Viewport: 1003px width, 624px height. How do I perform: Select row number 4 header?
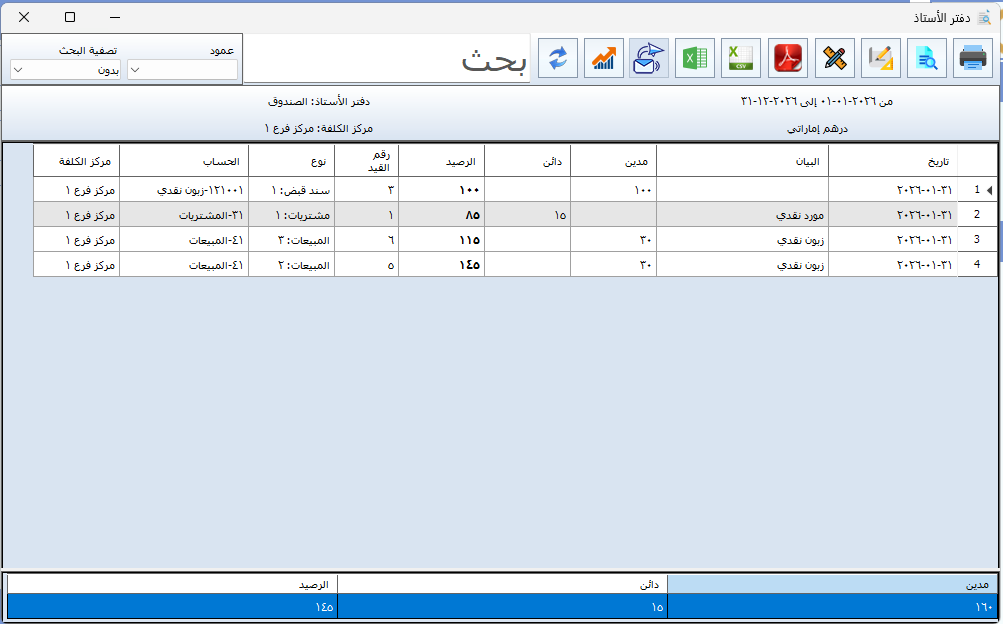coord(977,265)
